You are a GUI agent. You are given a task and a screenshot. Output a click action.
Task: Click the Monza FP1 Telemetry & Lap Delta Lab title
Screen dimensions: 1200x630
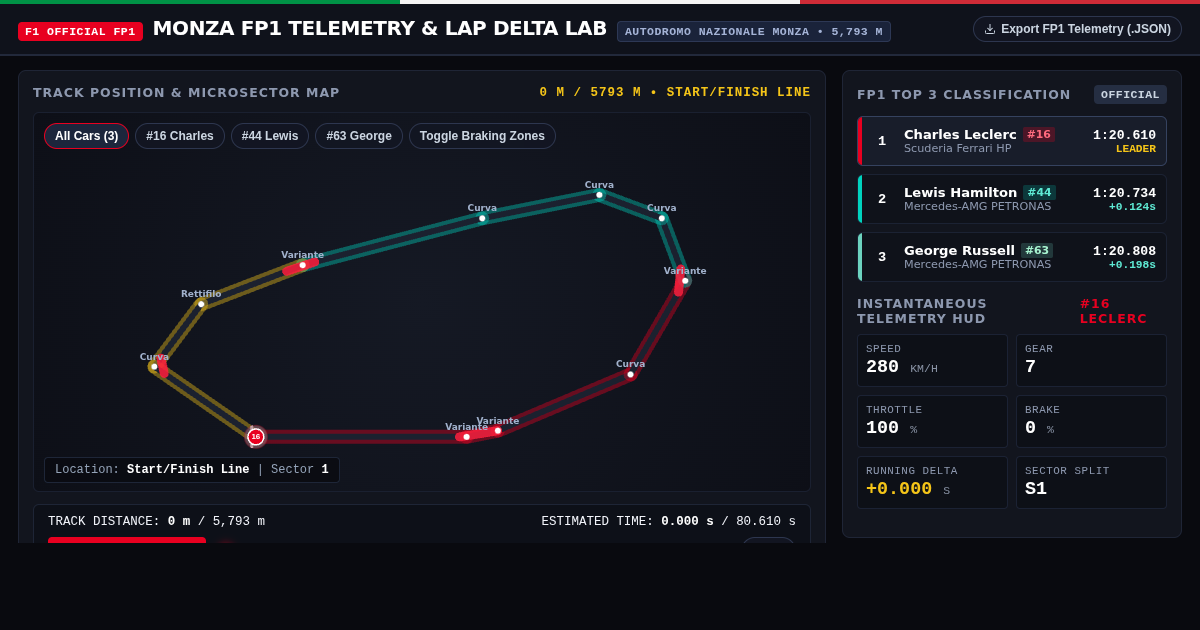tap(379, 28)
